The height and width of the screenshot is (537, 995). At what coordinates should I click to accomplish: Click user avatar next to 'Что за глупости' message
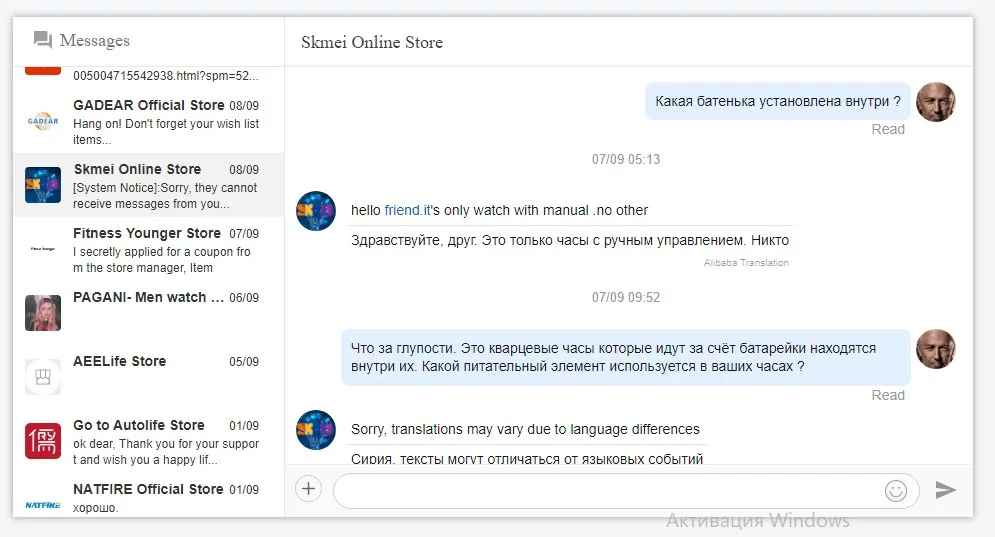click(x=935, y=349)
